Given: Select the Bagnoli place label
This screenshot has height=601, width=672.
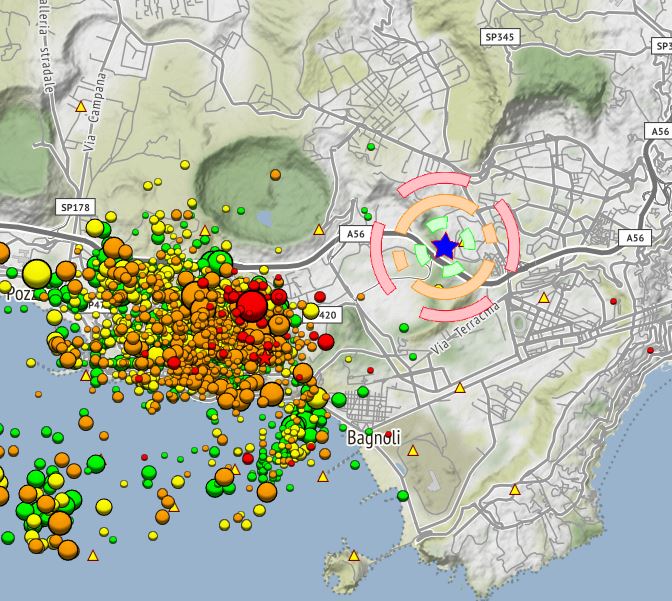Looking at the screenshot, I should [x=375, y=438].
